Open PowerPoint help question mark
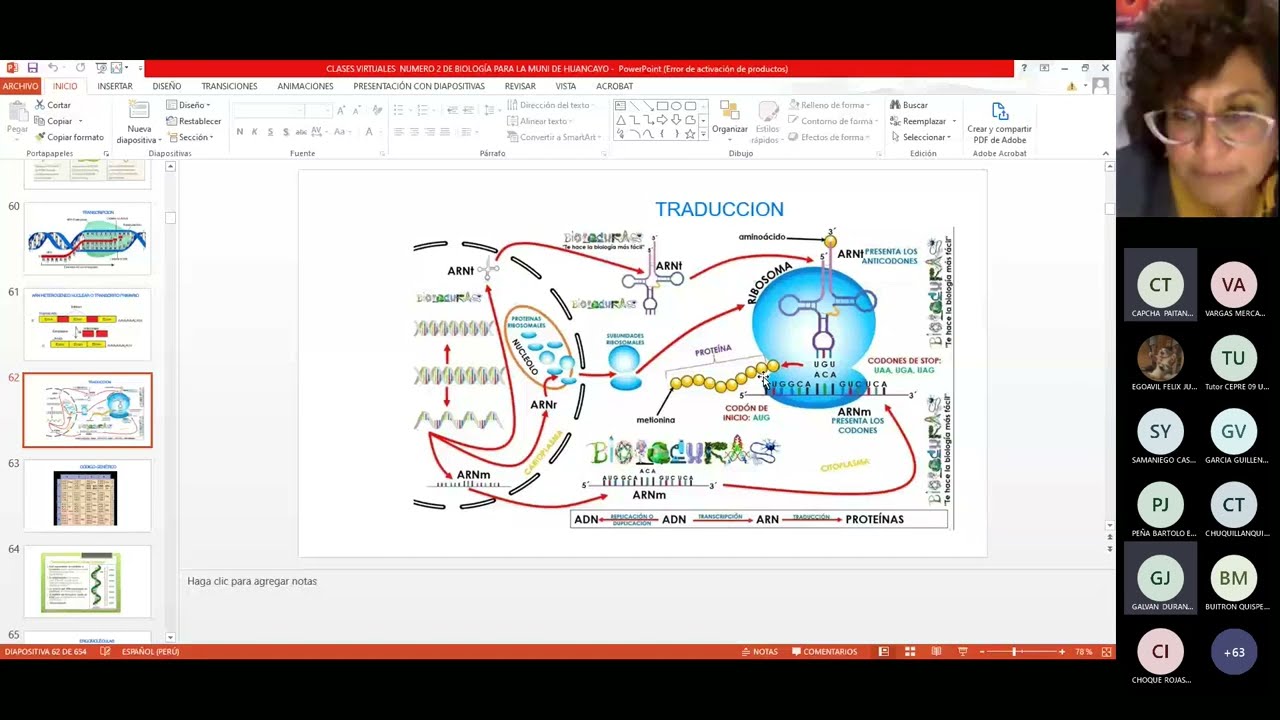 [x=1024, y=68]
